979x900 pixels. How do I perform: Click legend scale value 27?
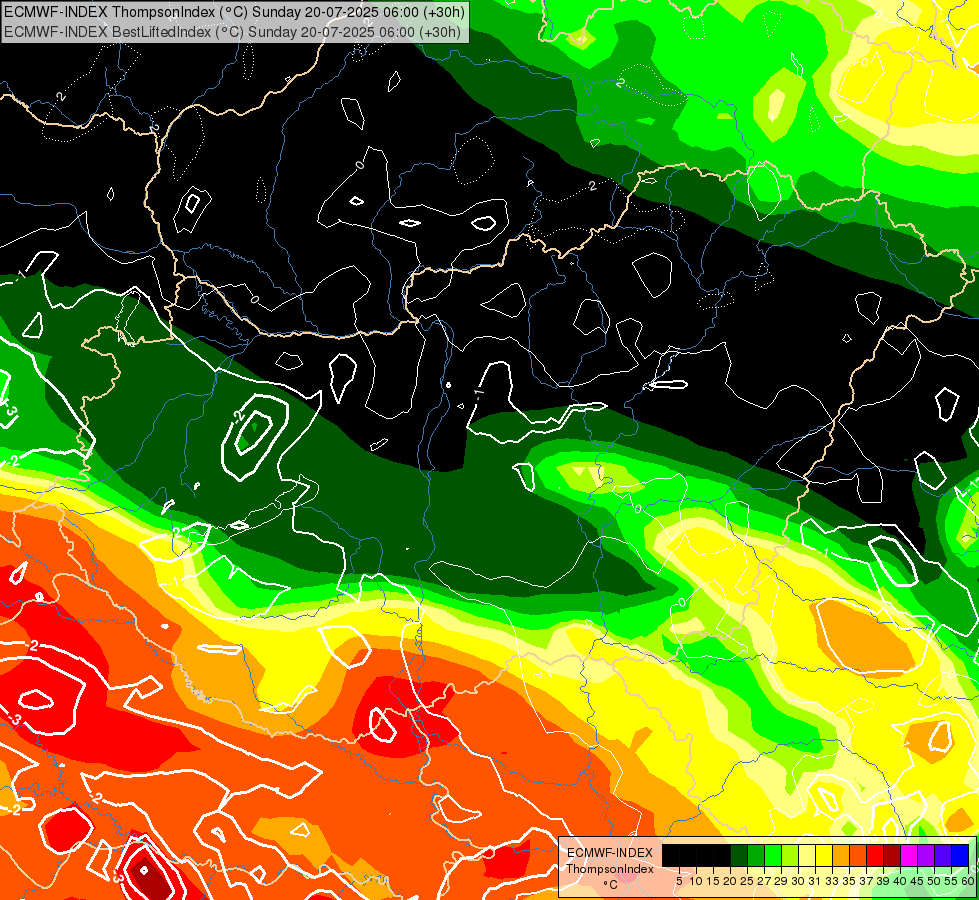[x=764, y=881]
